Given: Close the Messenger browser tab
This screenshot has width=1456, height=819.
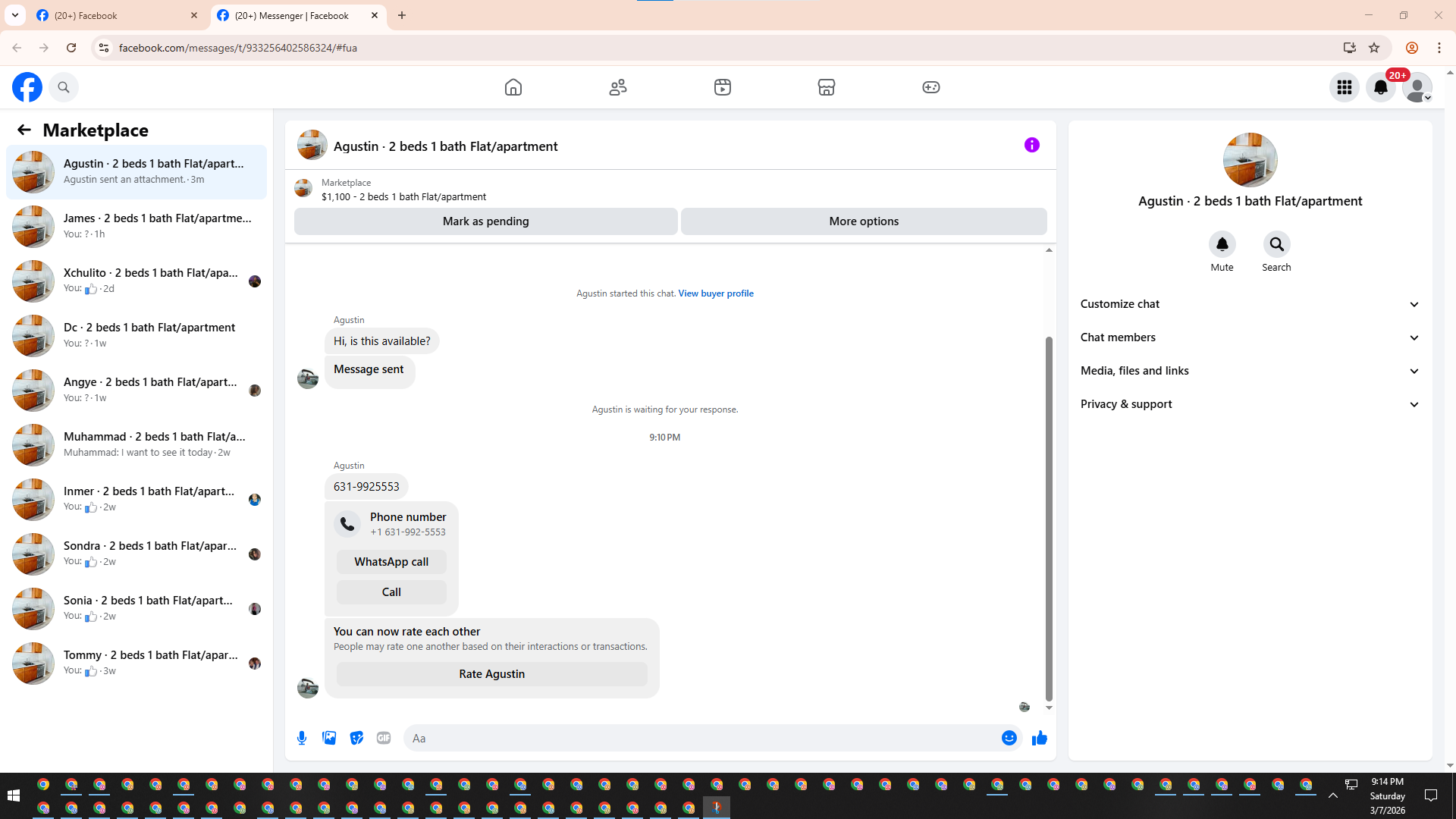Looking at the screenshot, I should coord(375,15).
